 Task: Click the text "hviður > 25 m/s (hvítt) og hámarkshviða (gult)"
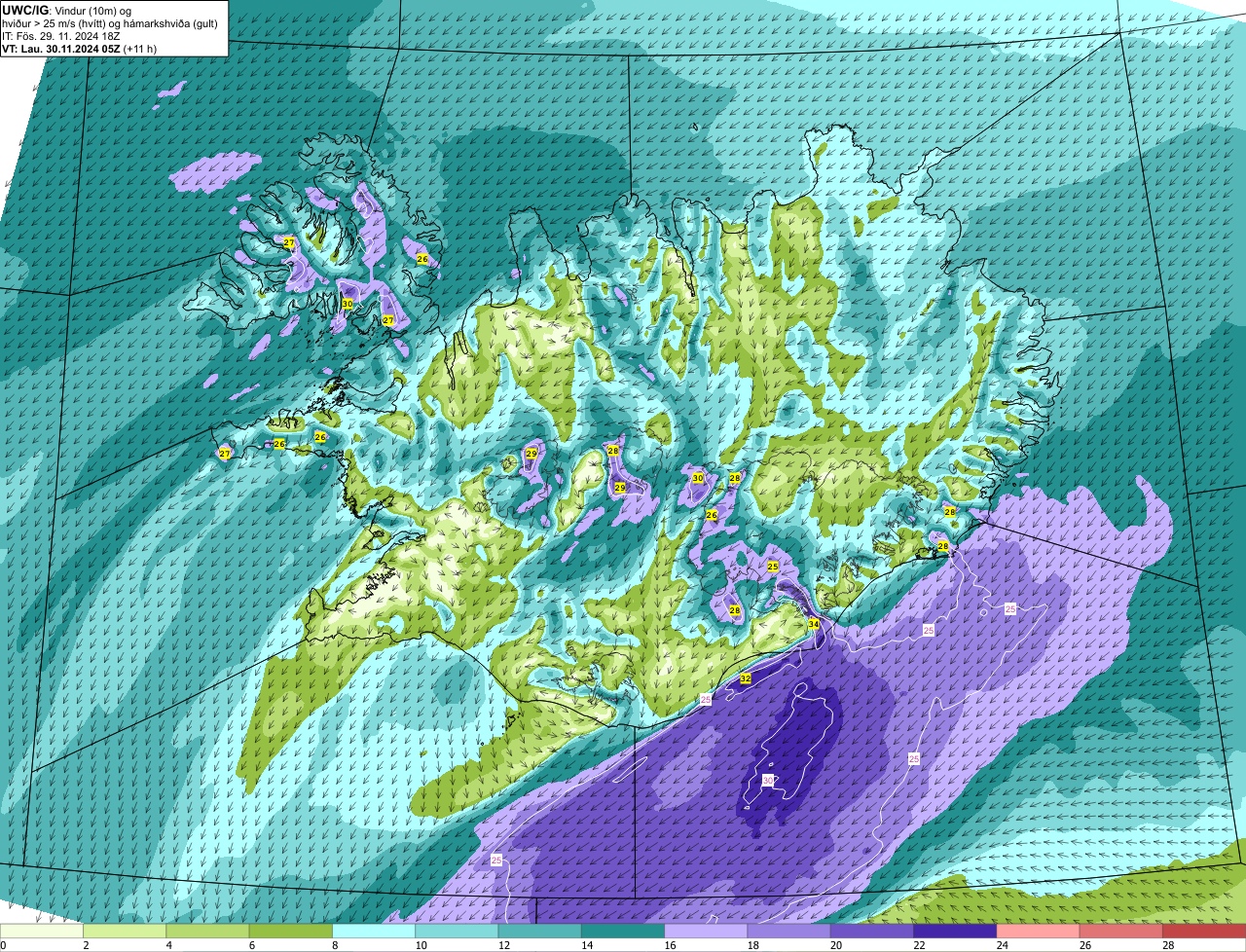(x=110, y=22)
